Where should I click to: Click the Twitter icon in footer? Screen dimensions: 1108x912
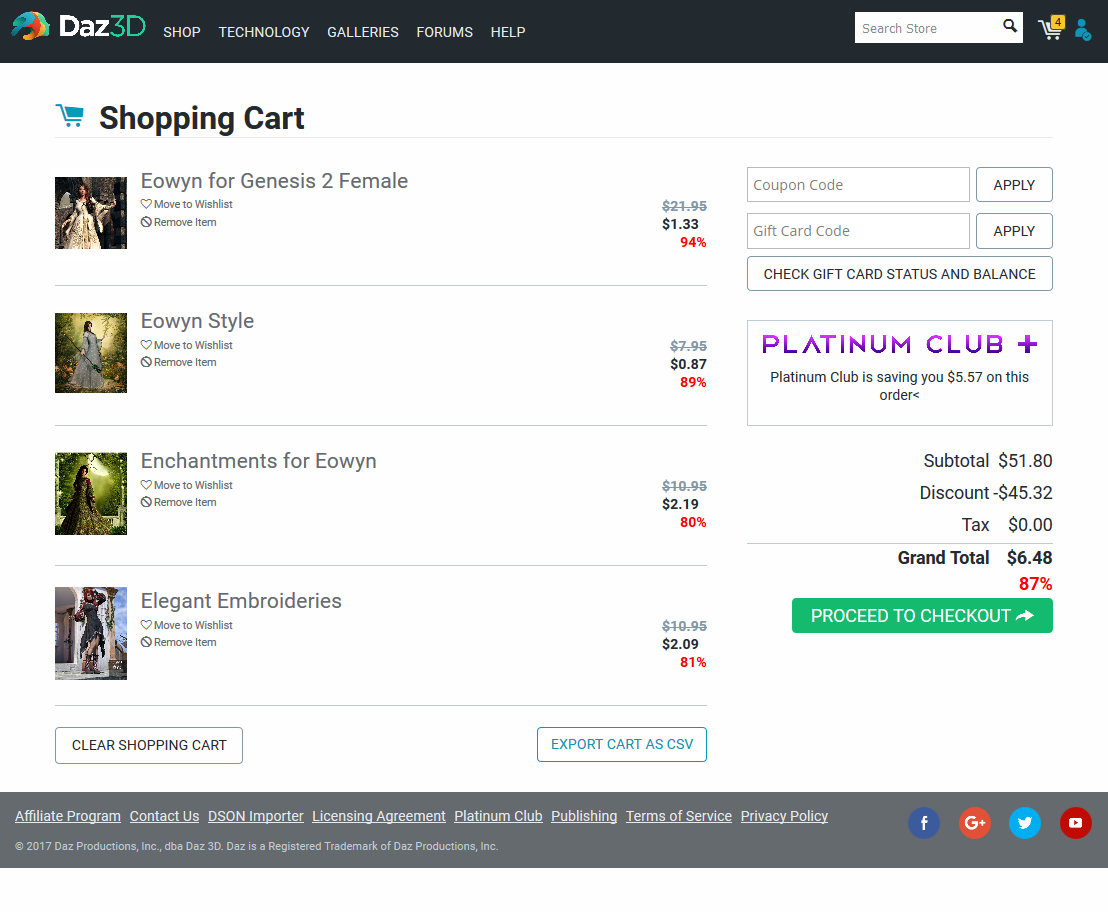pos(1024,823)
